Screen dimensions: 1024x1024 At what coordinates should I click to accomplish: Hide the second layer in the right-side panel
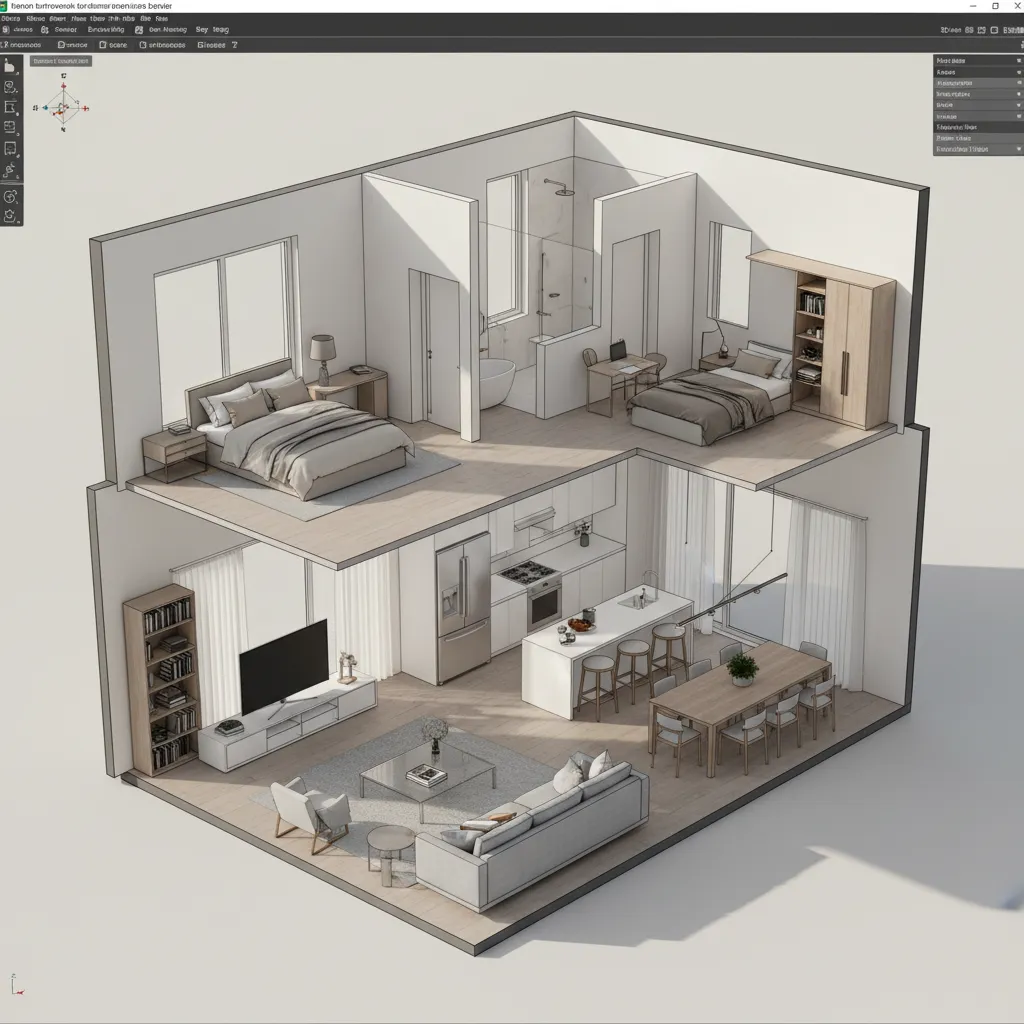point(1018,73)
